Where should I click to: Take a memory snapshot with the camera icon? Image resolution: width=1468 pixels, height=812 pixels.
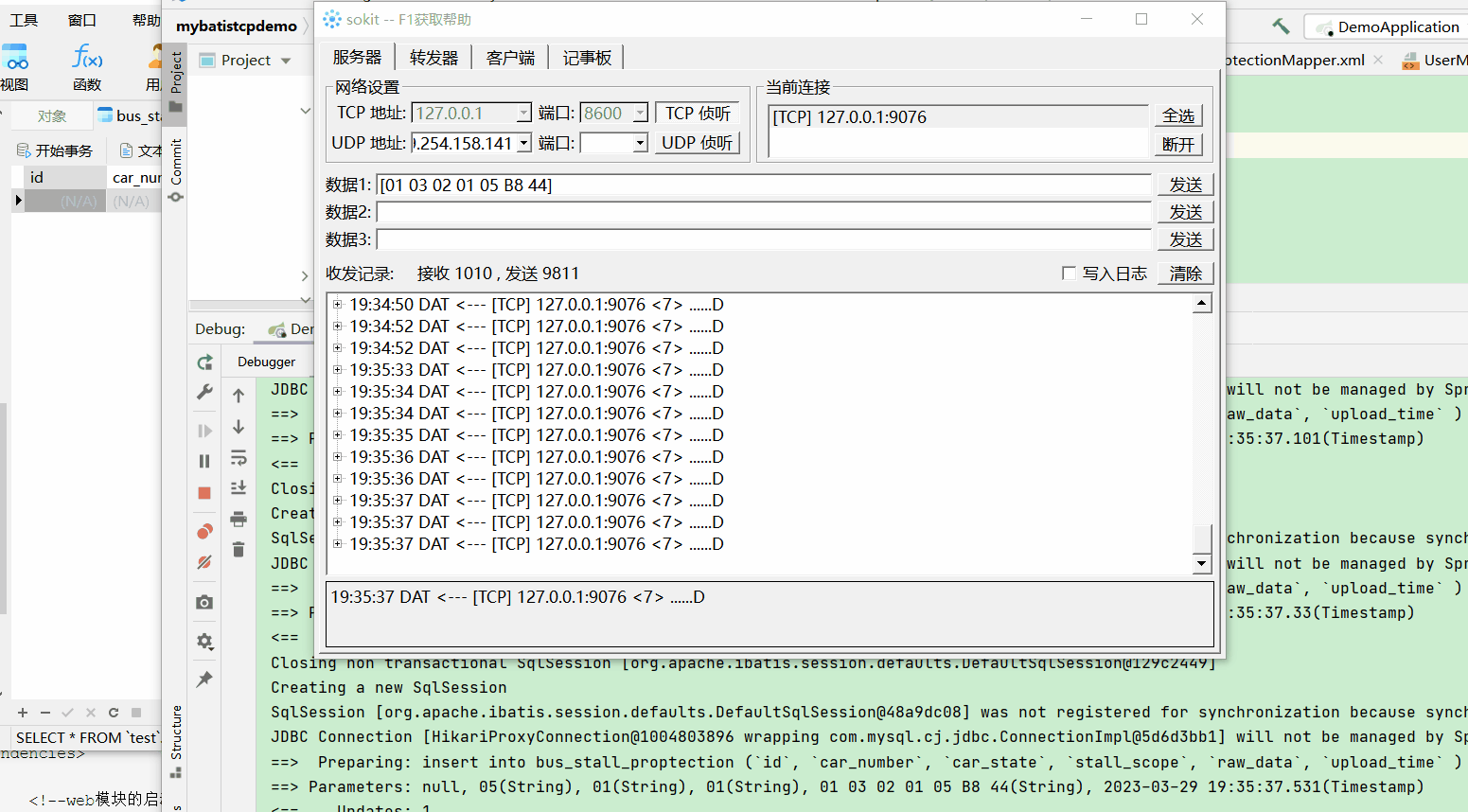[204, 601]
